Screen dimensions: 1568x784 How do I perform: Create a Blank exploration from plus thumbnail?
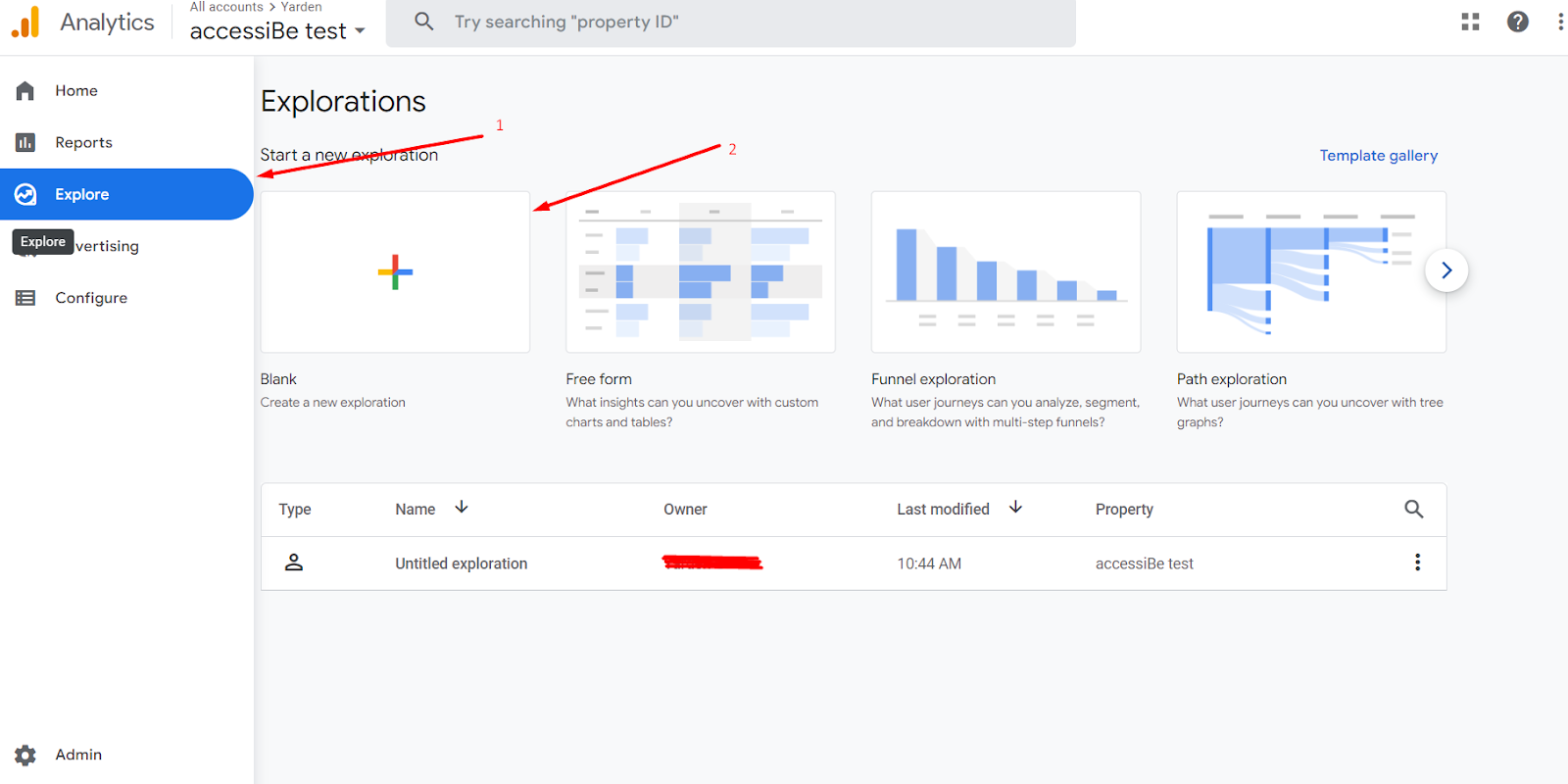point(395,272)
